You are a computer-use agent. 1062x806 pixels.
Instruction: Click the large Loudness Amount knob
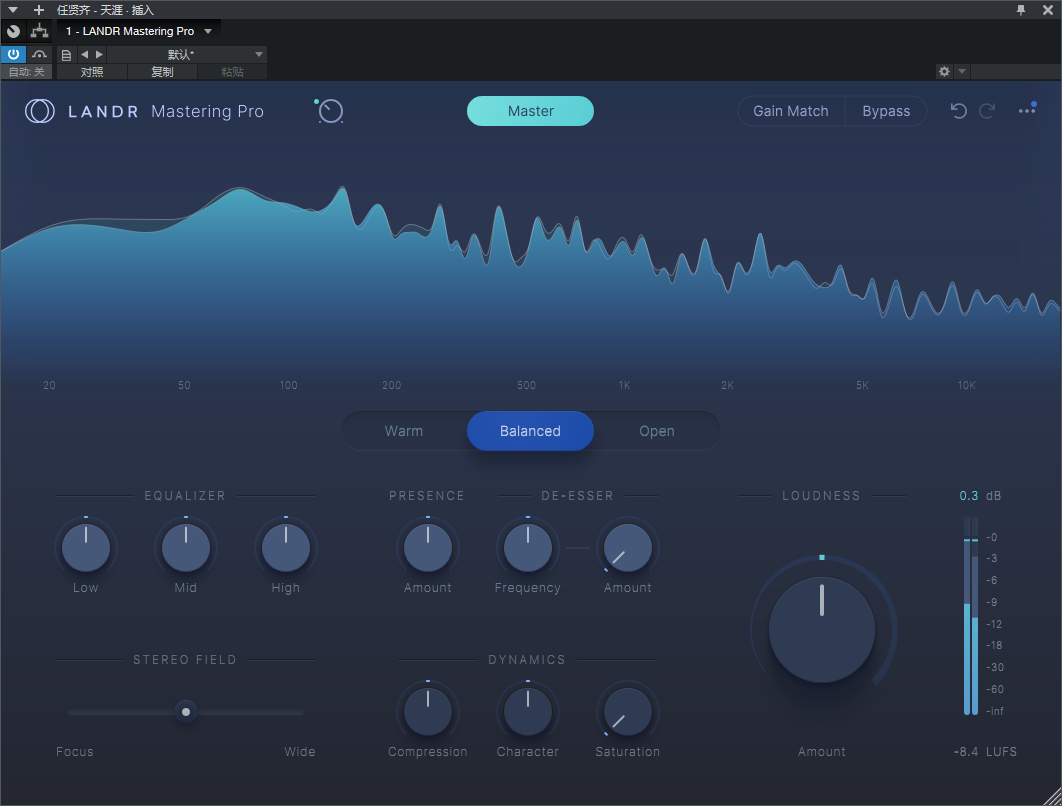coord(822,630)
